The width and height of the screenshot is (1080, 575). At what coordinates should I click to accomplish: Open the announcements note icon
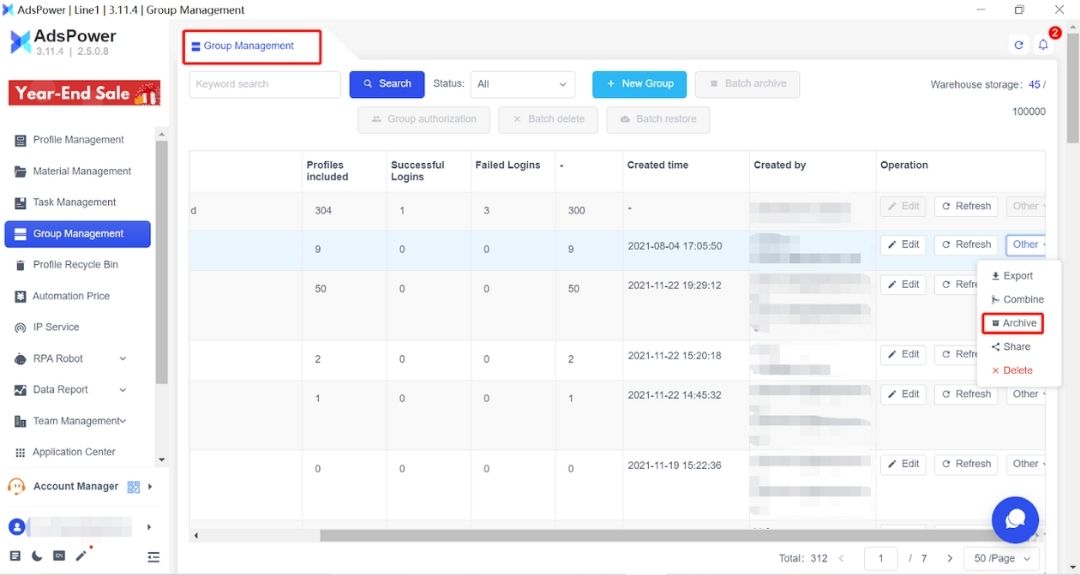(15, 556)
